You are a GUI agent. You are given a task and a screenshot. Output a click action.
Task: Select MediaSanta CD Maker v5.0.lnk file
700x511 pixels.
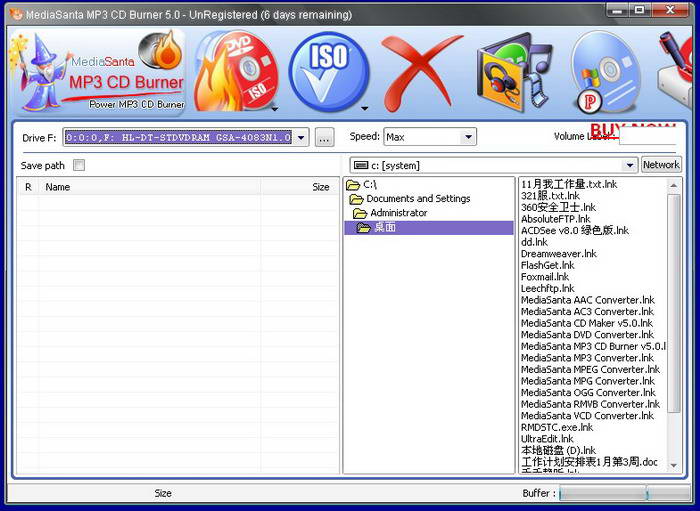click(x=587, y=324)
